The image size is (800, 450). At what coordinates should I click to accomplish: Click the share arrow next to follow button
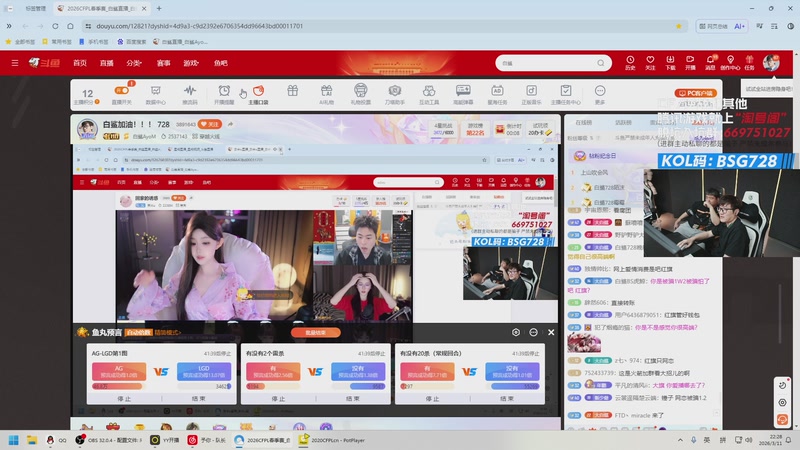point(231,124)
